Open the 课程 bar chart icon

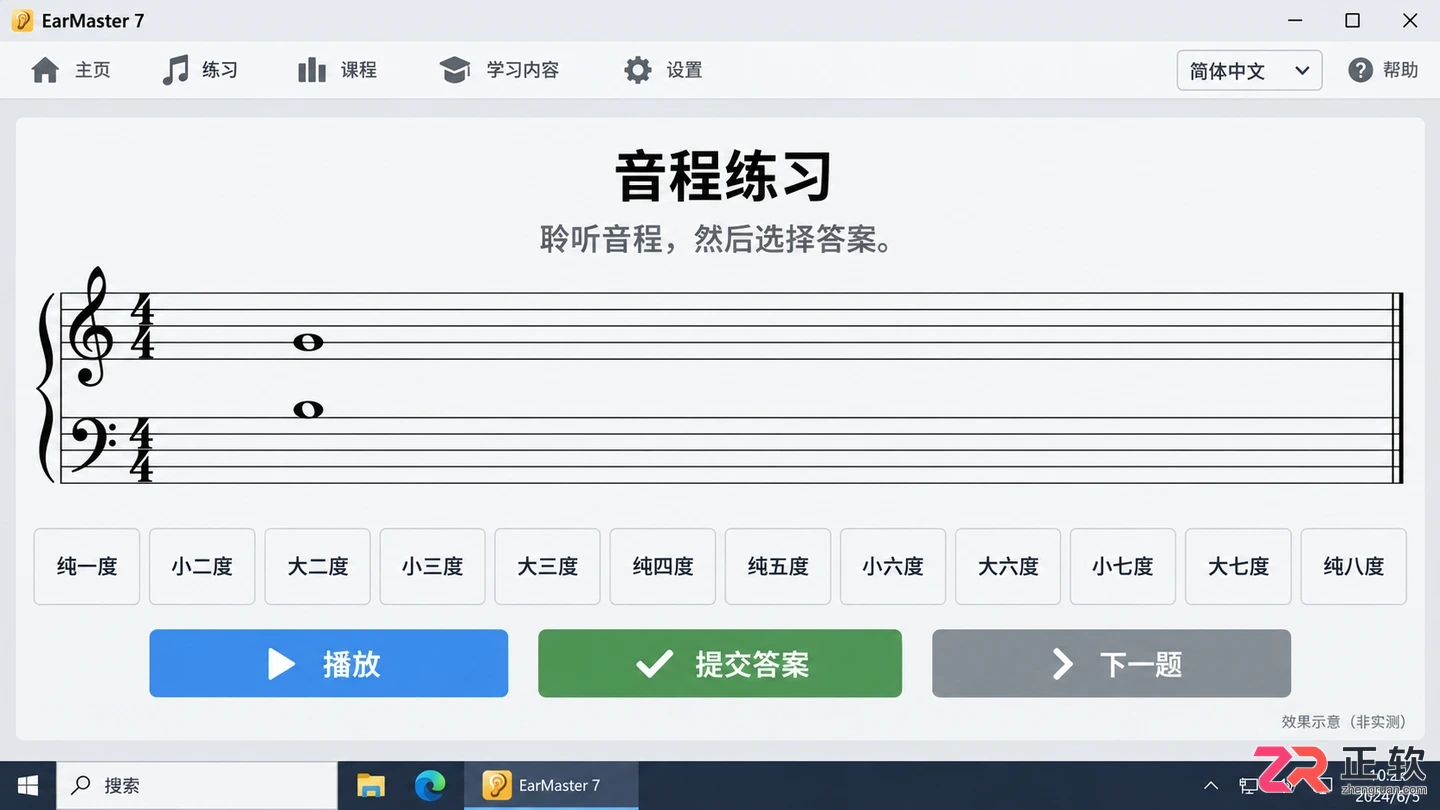coord(312,70)
